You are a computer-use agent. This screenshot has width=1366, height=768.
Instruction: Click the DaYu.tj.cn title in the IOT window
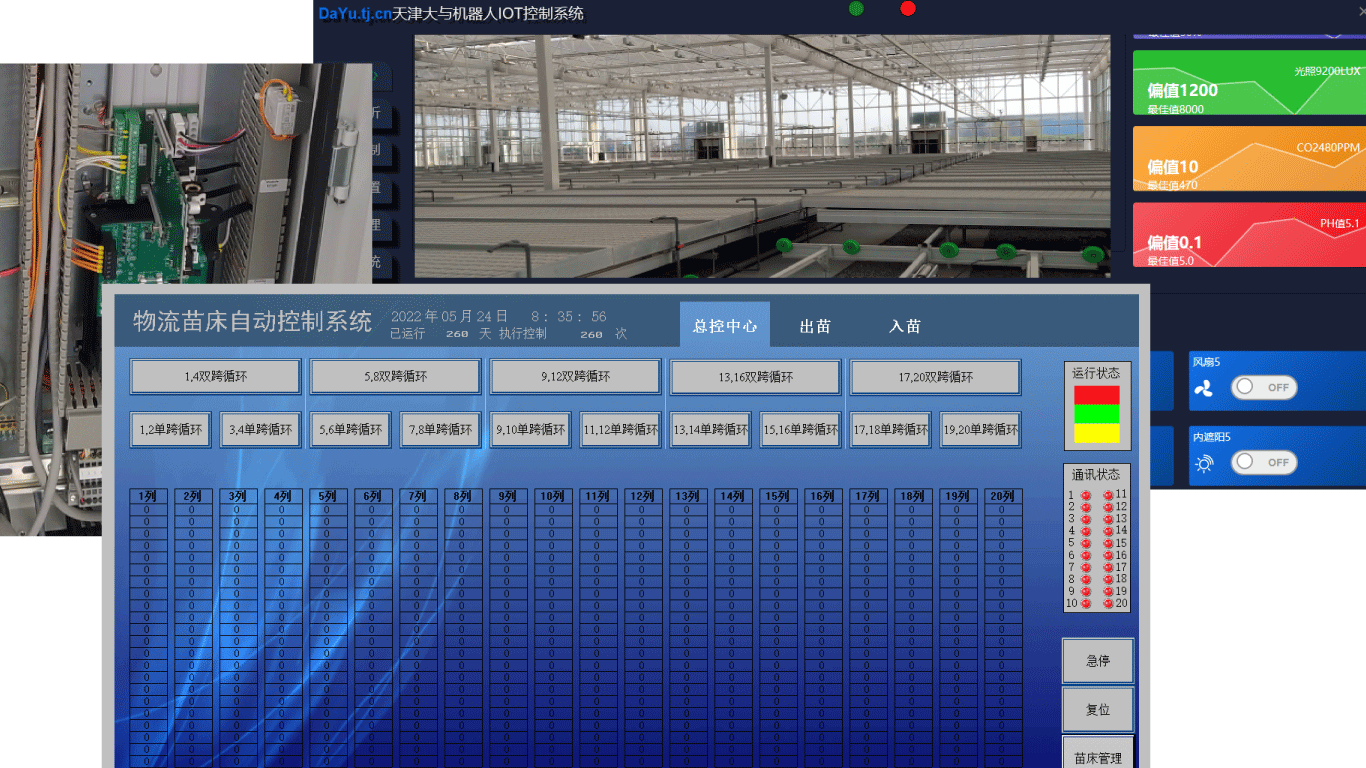coord(355,13)
